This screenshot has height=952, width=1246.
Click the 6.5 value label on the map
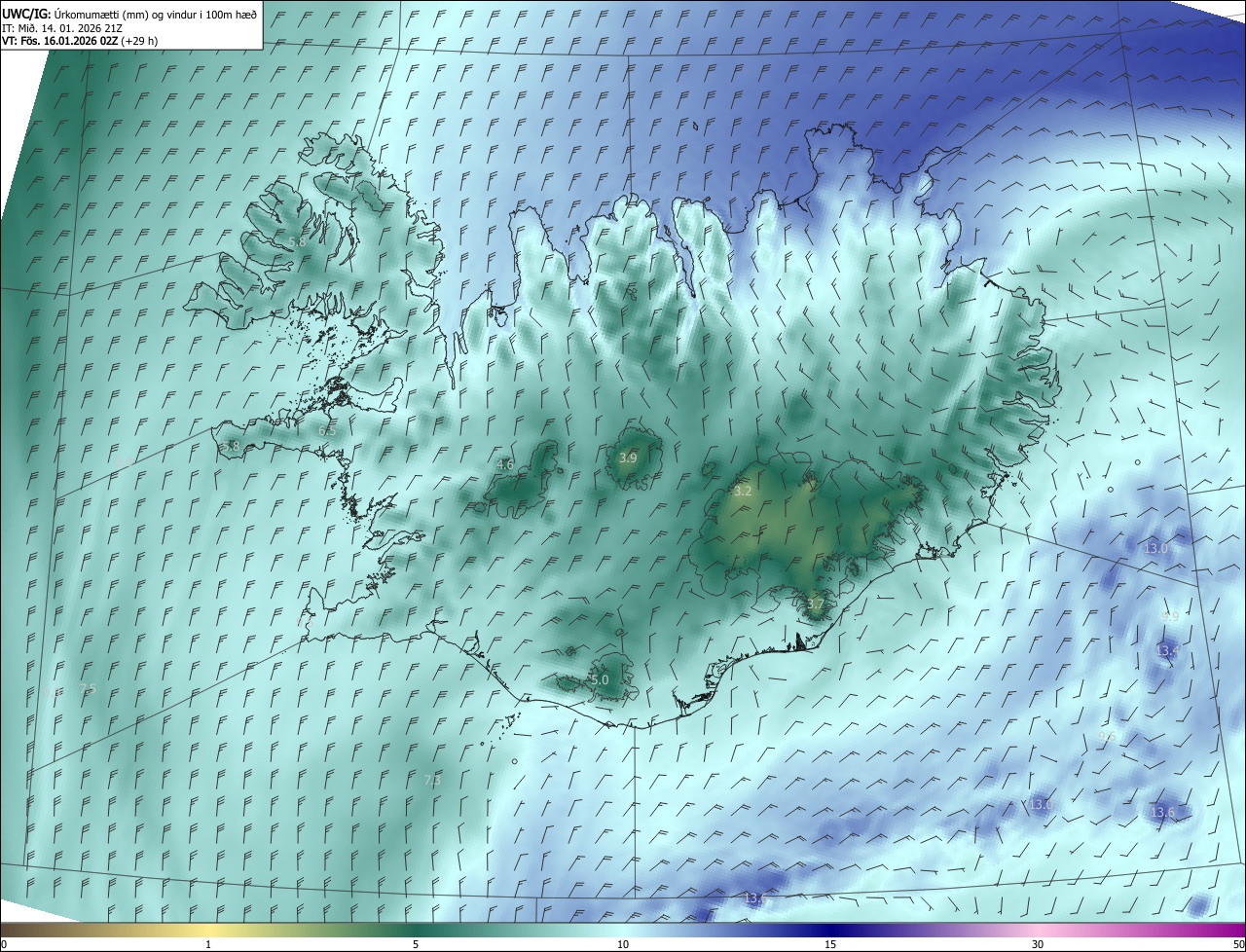[327, 430]
